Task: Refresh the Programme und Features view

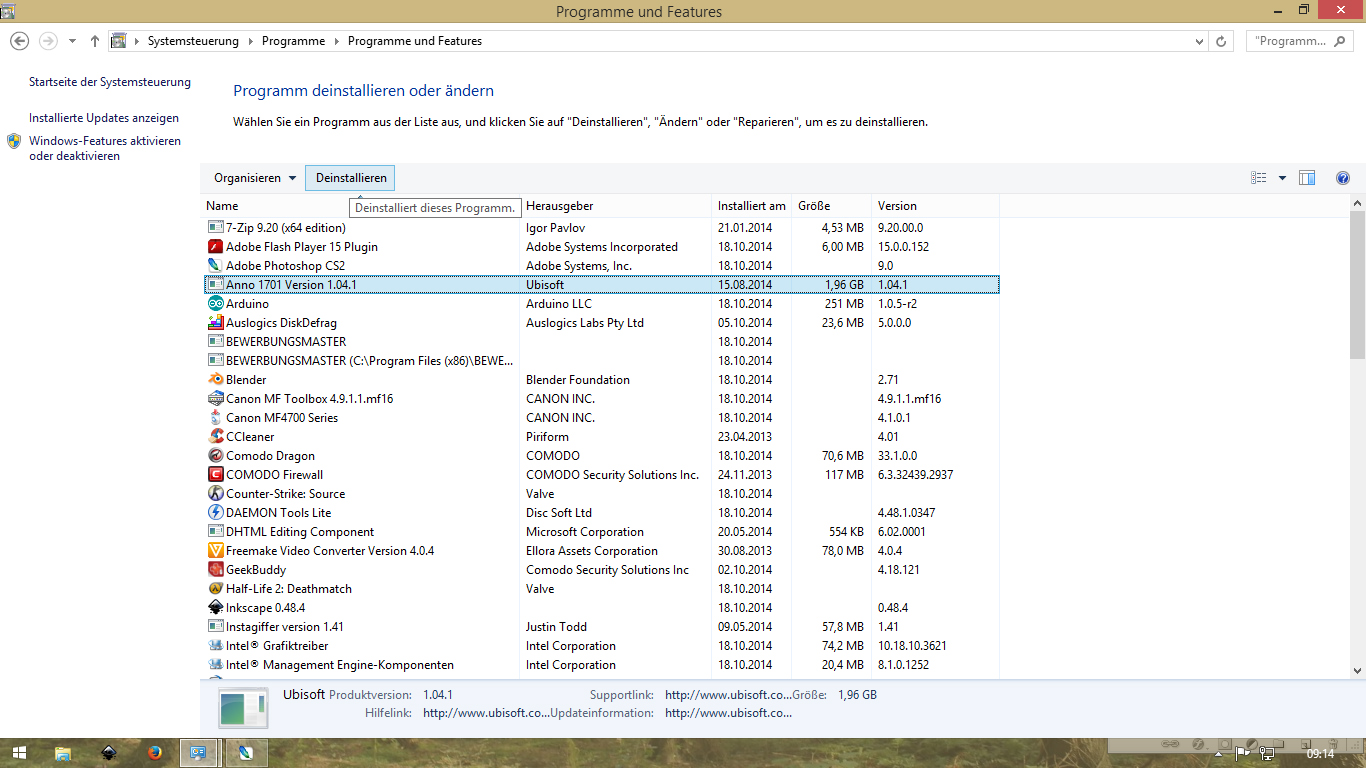Action: pyautogui.click(x=1221, y=41)
